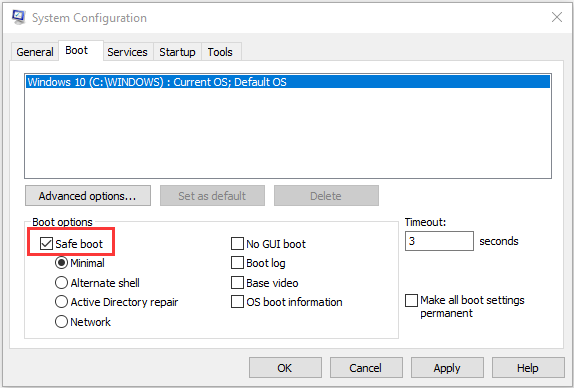This screenshot has height=388, width=574.
Task: Check Make all boot settings permanent
Action: coord(411,300)
